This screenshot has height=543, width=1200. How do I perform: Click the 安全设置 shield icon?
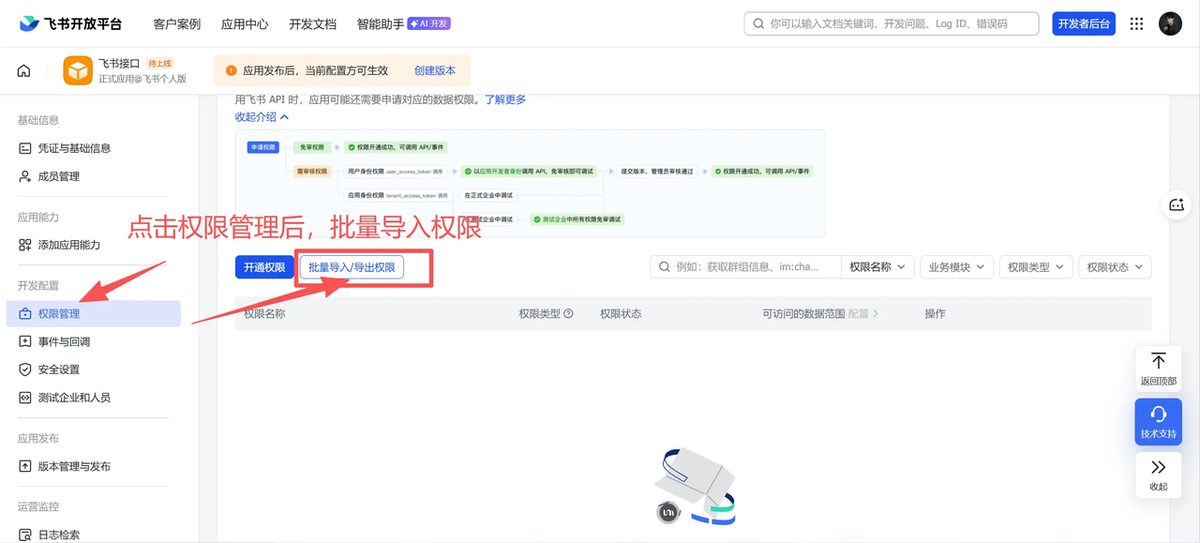coord(26,369)
